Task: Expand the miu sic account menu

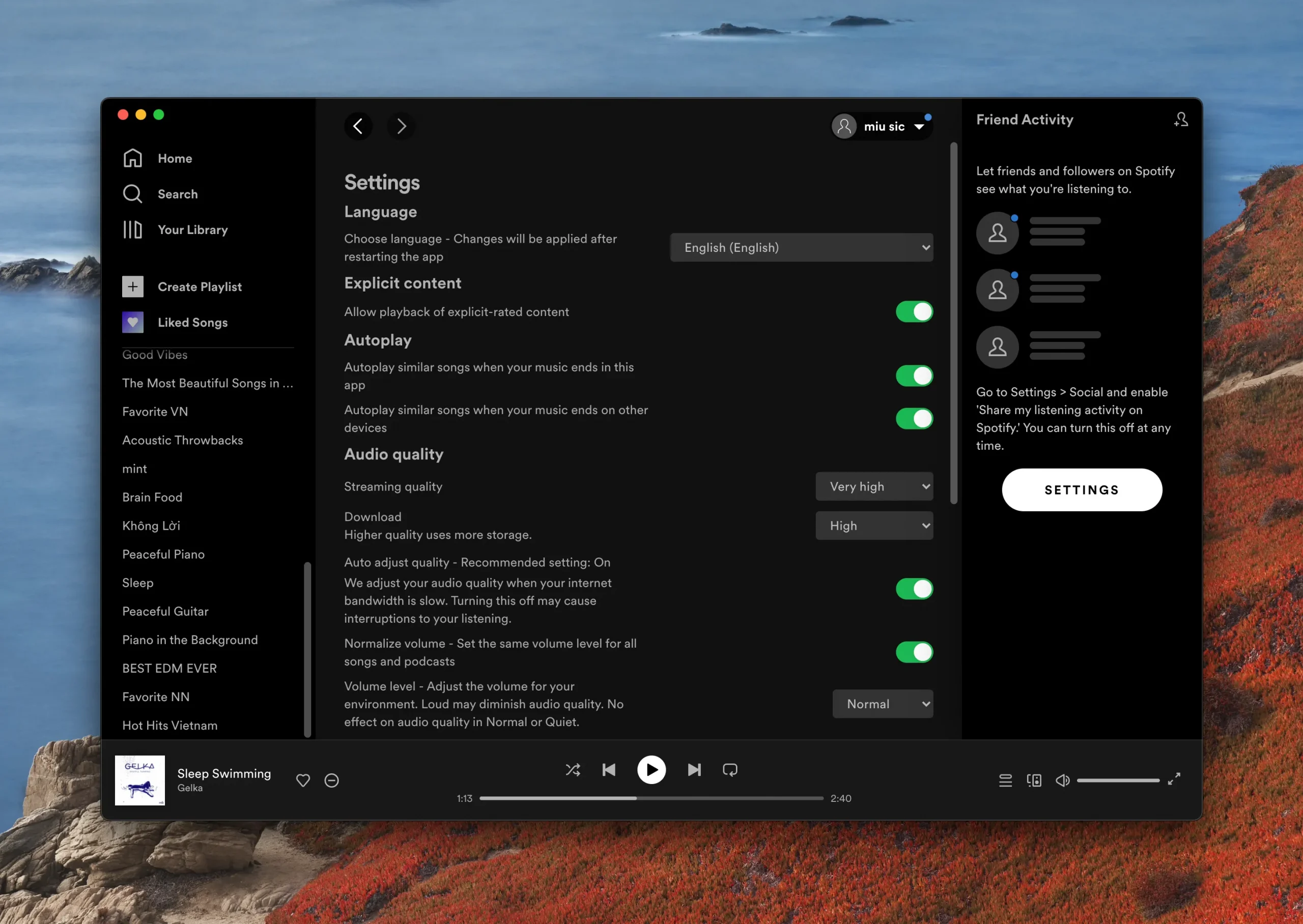Action: (882, 126)
